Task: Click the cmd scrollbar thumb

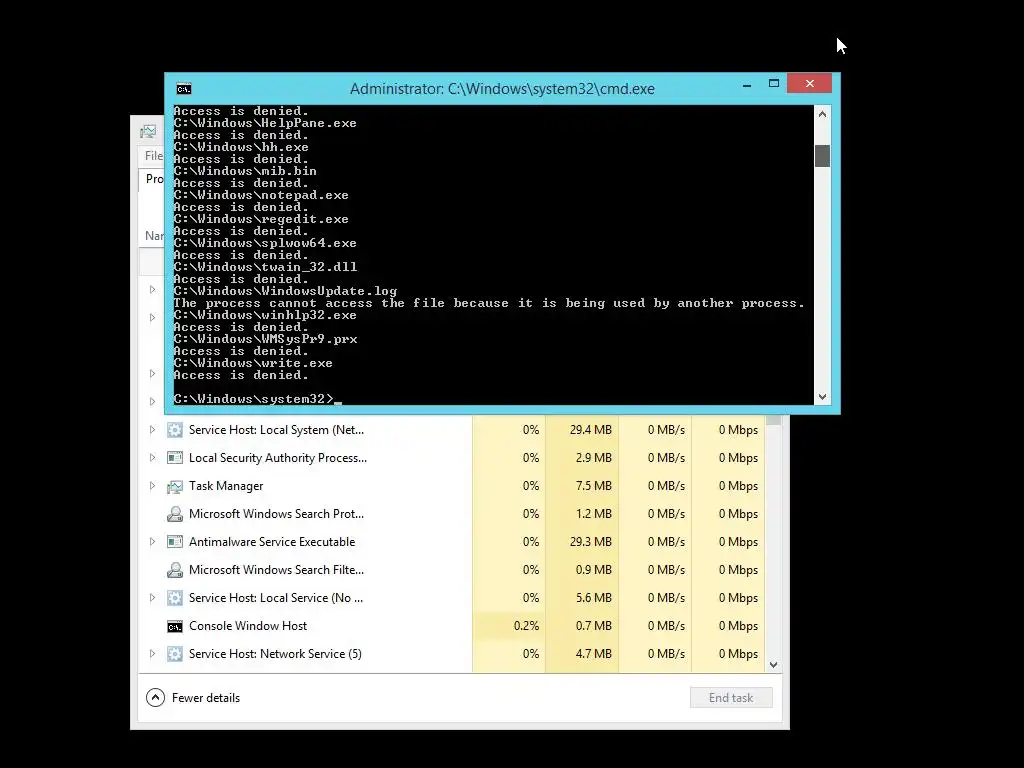Action: (x=822, y=156)
